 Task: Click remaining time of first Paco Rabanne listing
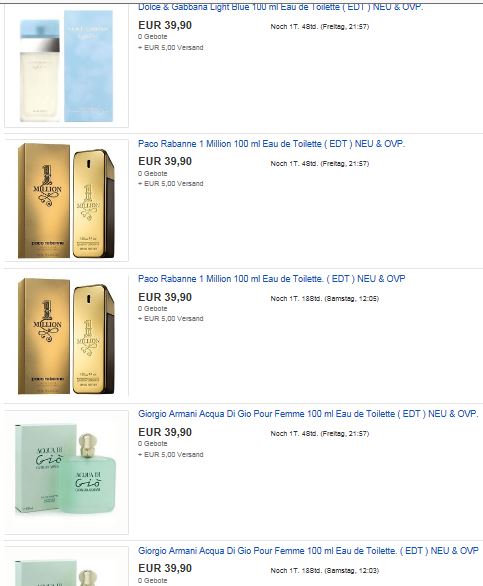point(320,164)
